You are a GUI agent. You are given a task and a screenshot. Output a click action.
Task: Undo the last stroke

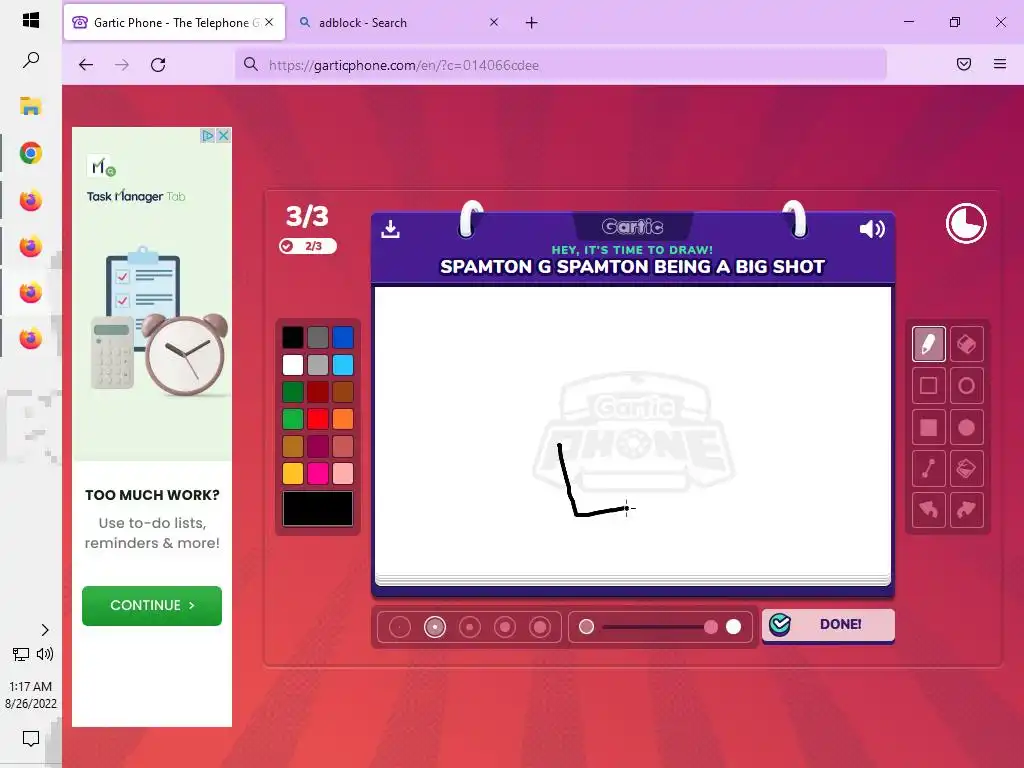pos(928,509)
